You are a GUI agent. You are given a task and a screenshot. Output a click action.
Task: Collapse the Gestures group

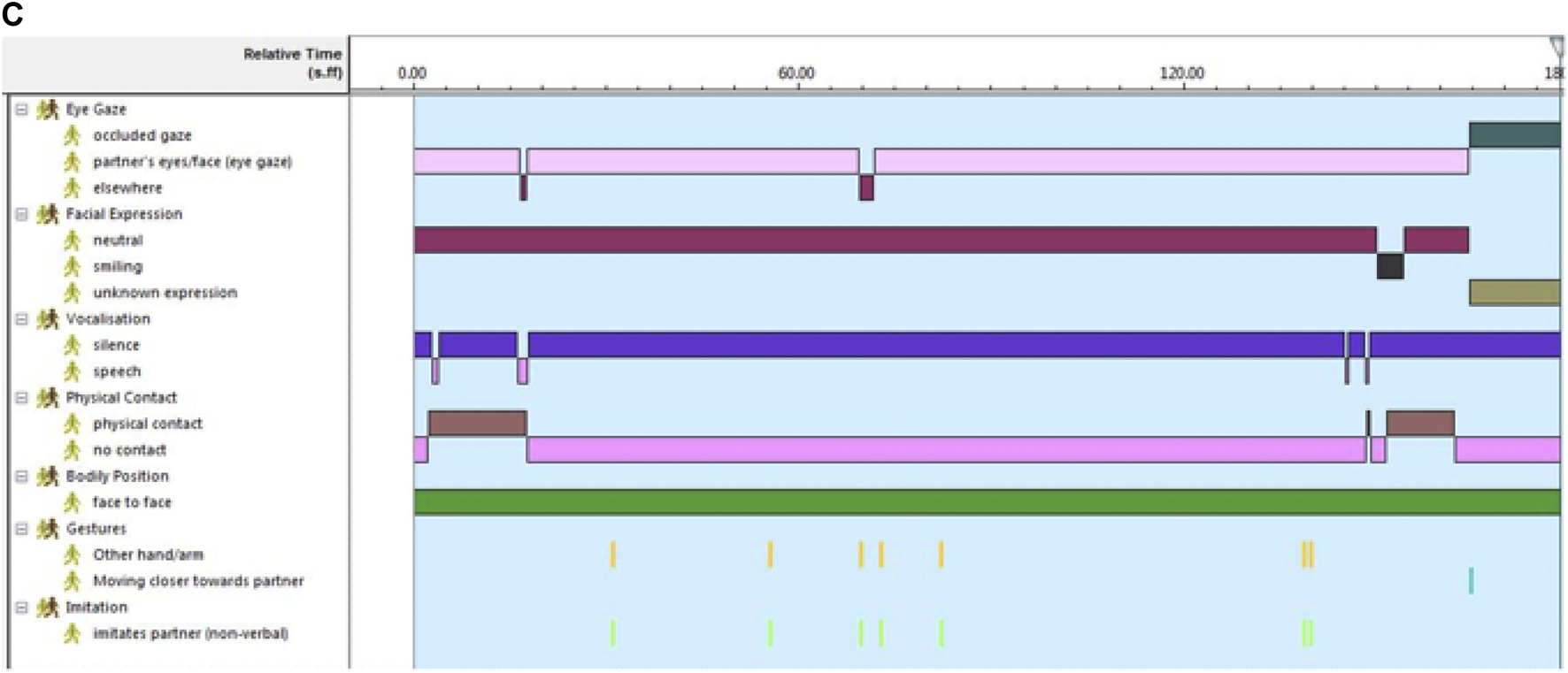[x=22, y=529]
